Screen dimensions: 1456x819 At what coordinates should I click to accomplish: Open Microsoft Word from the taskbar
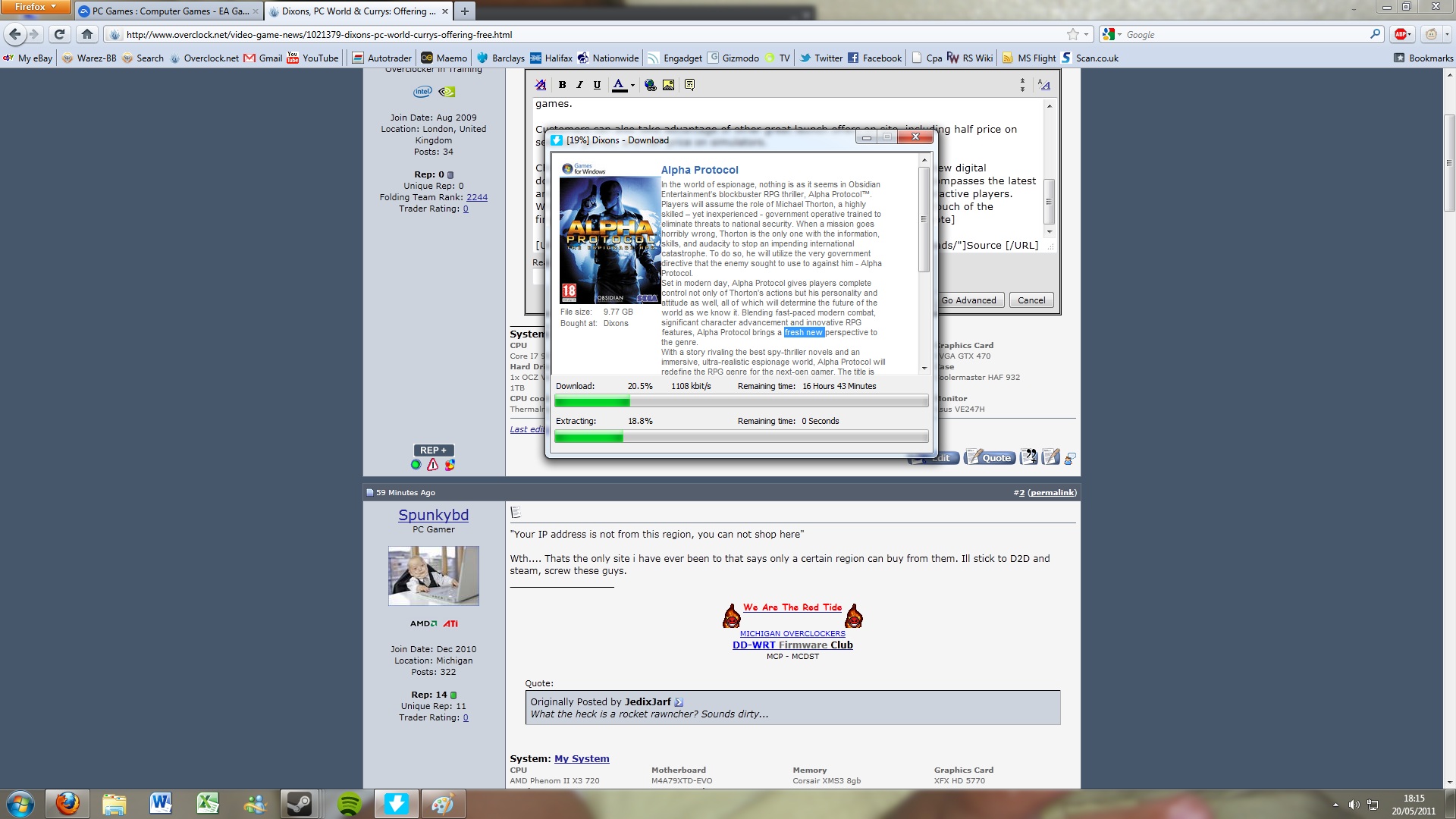[161, 804]
